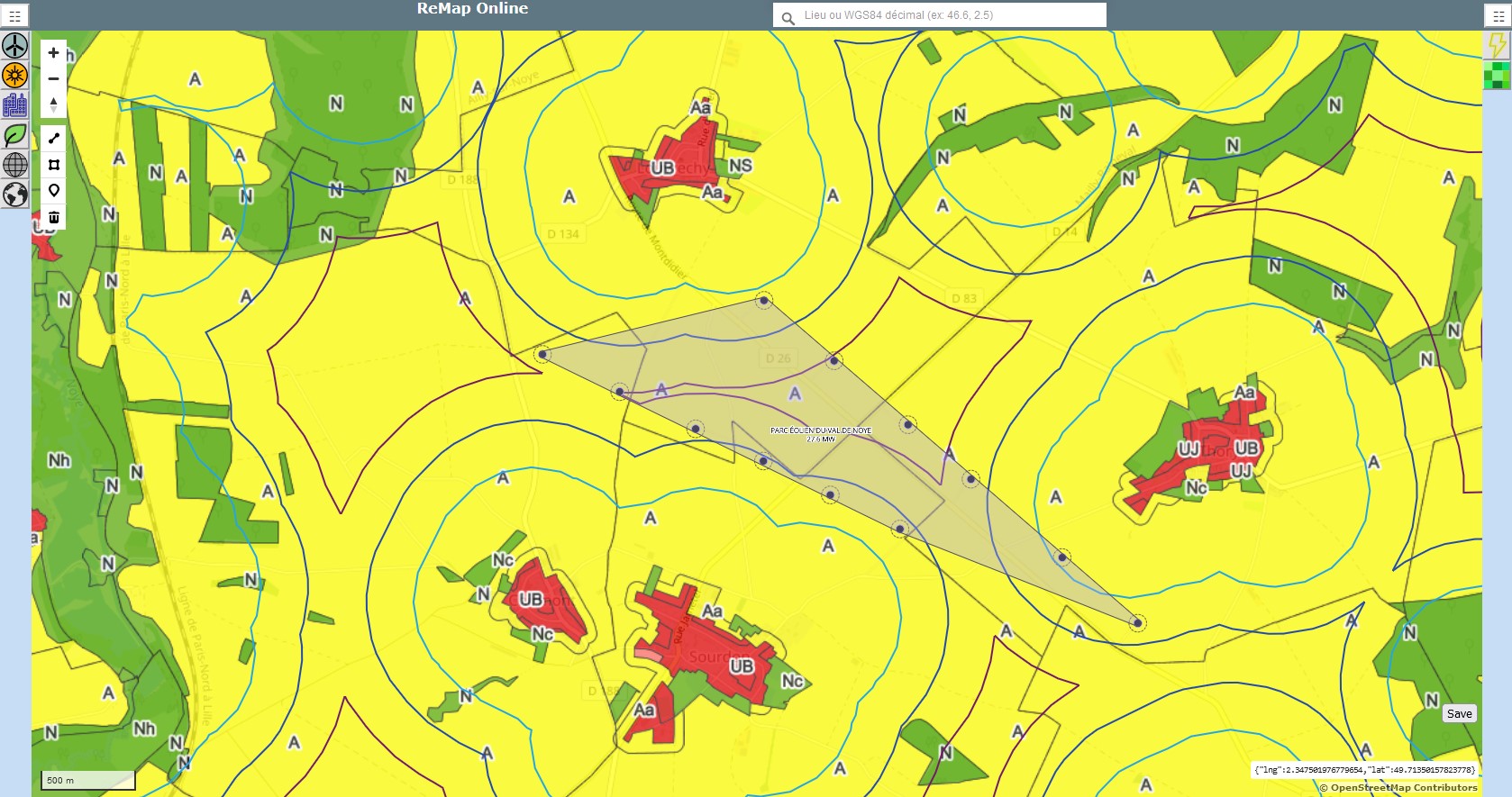Select the wind turbine layer icon
This screenshot has width=1512, height=797.
click(15, 46)
